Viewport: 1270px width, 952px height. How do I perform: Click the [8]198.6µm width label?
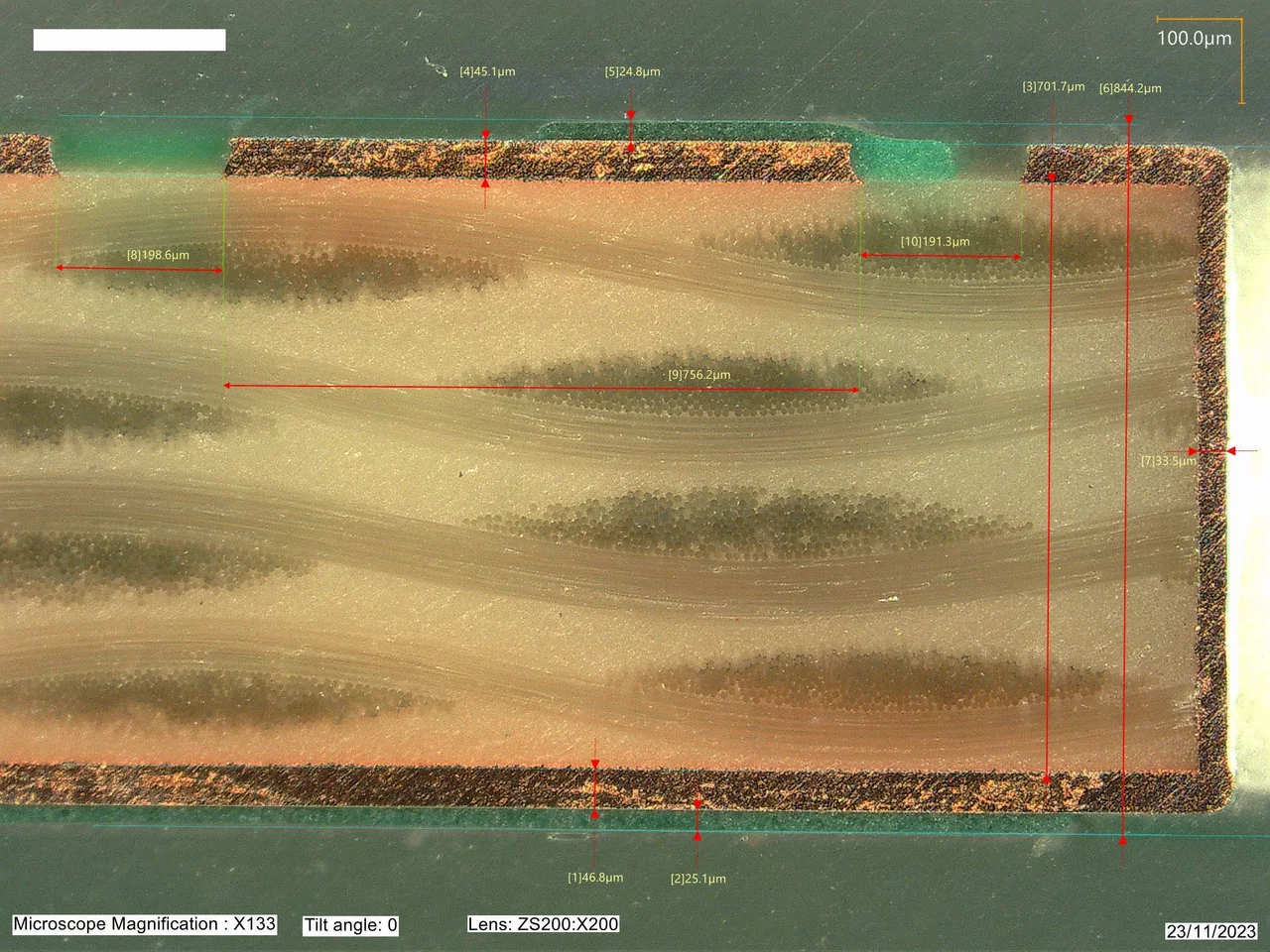click(158, 256)
